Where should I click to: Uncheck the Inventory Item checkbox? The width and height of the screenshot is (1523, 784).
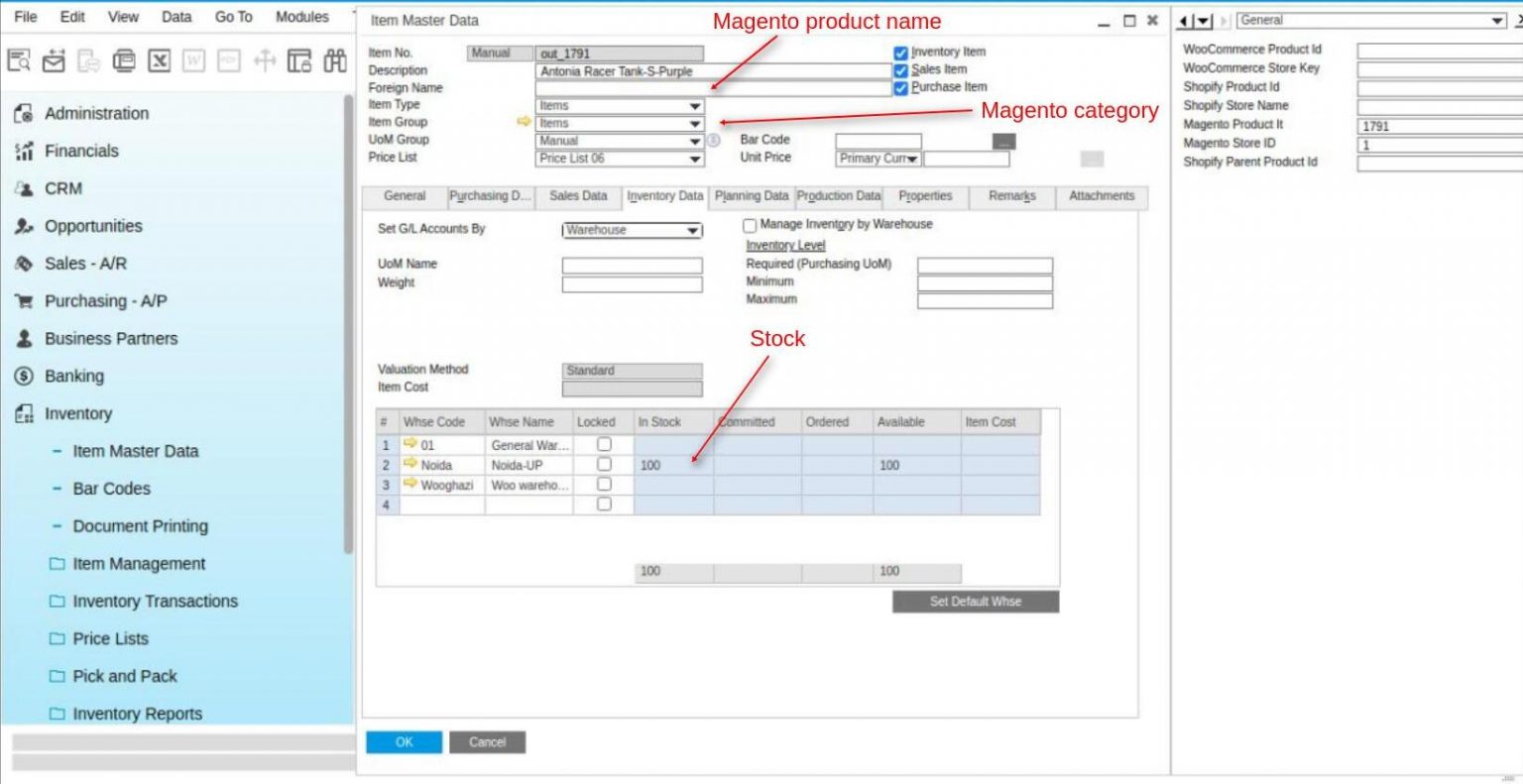(898, 52)
